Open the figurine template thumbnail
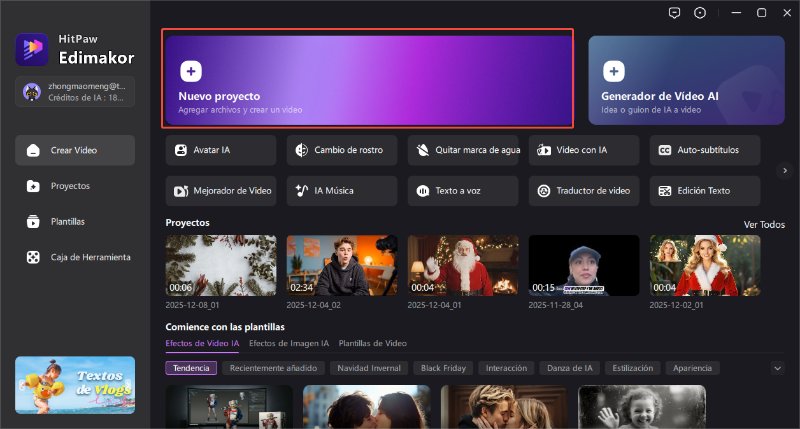800x429 pixels. (x=229, y=407)
